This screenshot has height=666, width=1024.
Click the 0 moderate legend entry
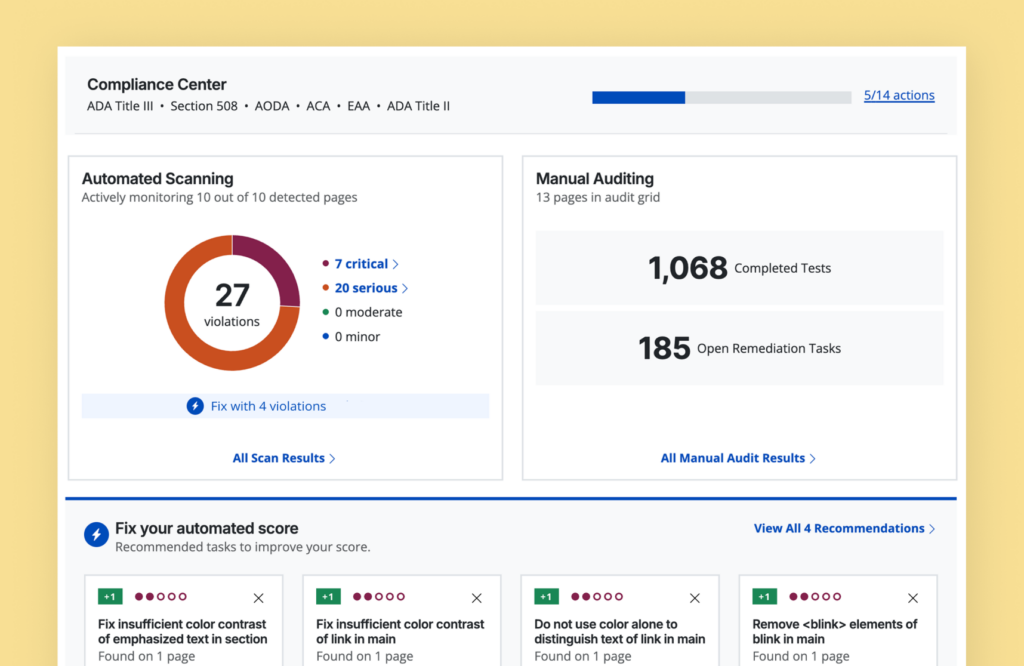pyautogui.click(x=362, y=312)
